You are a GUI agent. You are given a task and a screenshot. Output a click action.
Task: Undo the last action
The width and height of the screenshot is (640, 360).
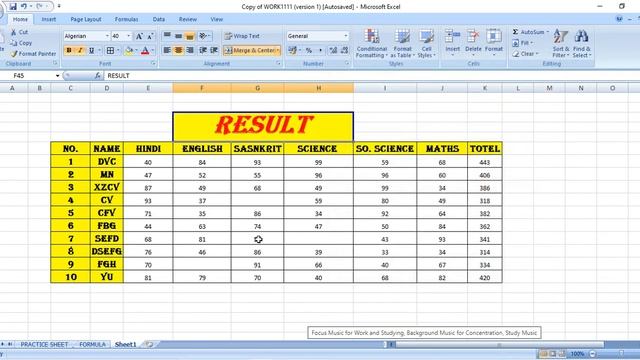pos(24,7)
